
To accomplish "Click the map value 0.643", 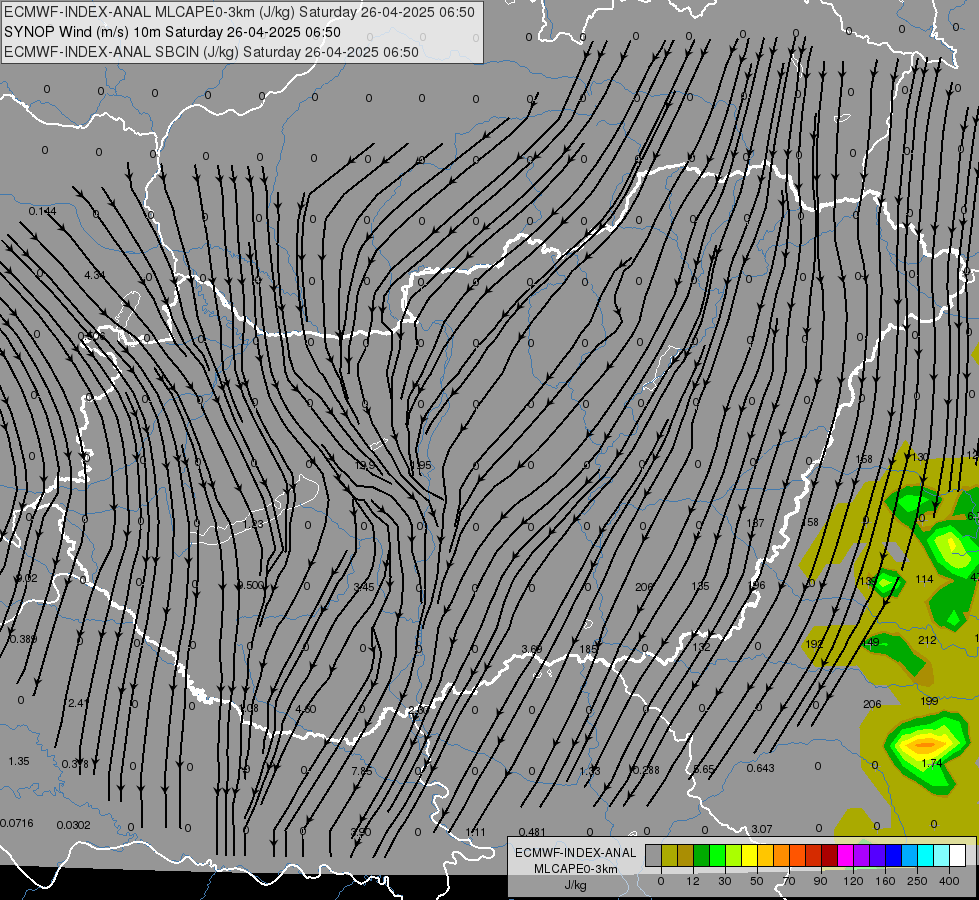I will (760, 768).
